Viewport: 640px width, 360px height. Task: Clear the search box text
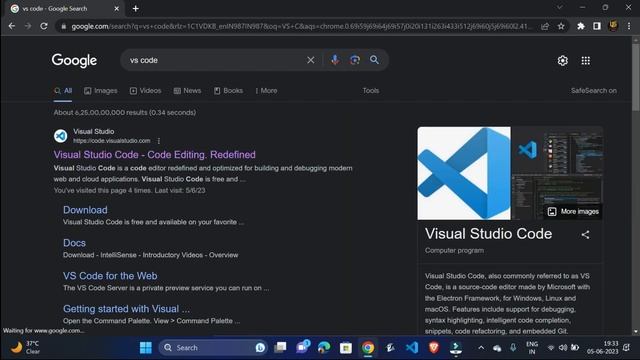tap(311, 60)
